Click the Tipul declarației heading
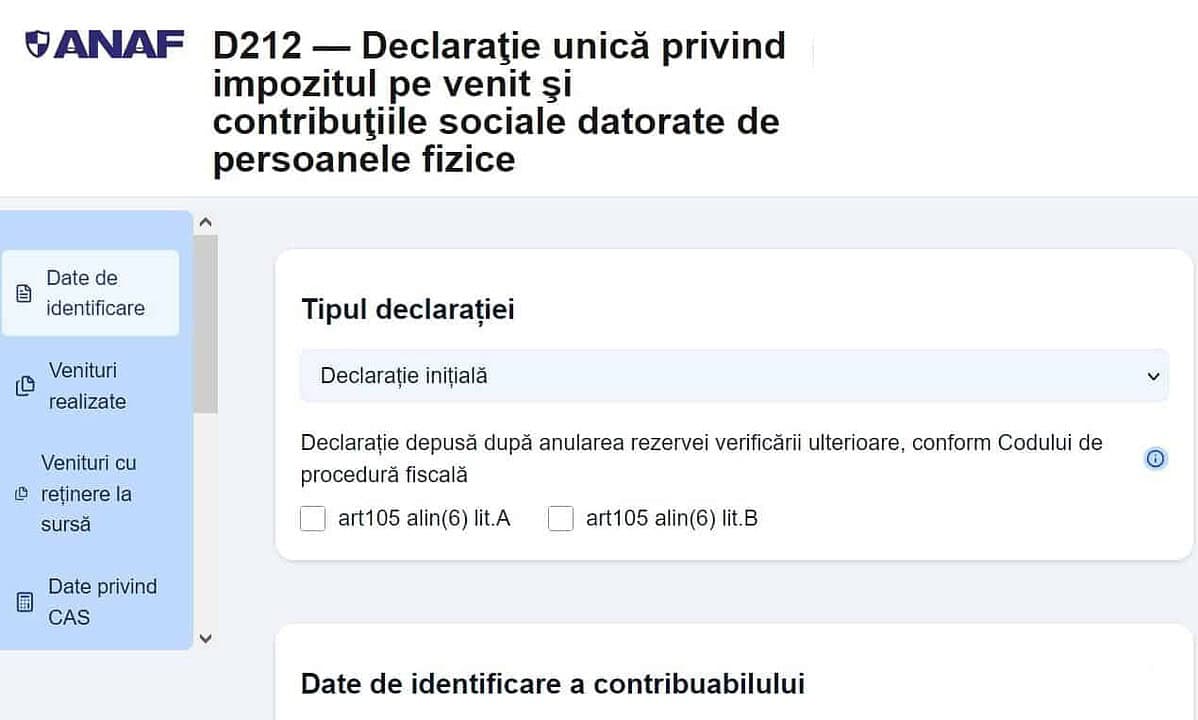This screenshot has width=1198, height=720. (408, 310)
